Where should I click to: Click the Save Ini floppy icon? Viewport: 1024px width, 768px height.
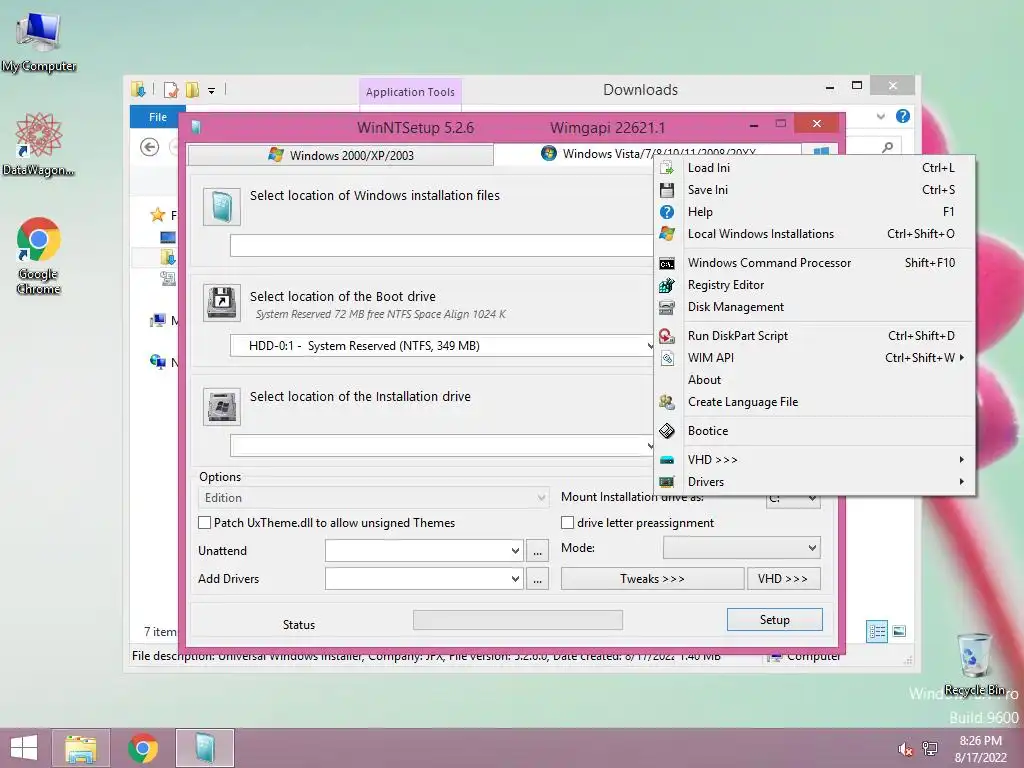coord(667,190)
